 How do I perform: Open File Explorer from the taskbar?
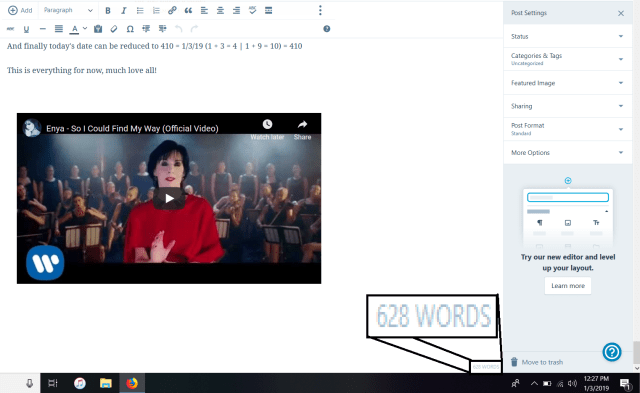click(106, 383)
